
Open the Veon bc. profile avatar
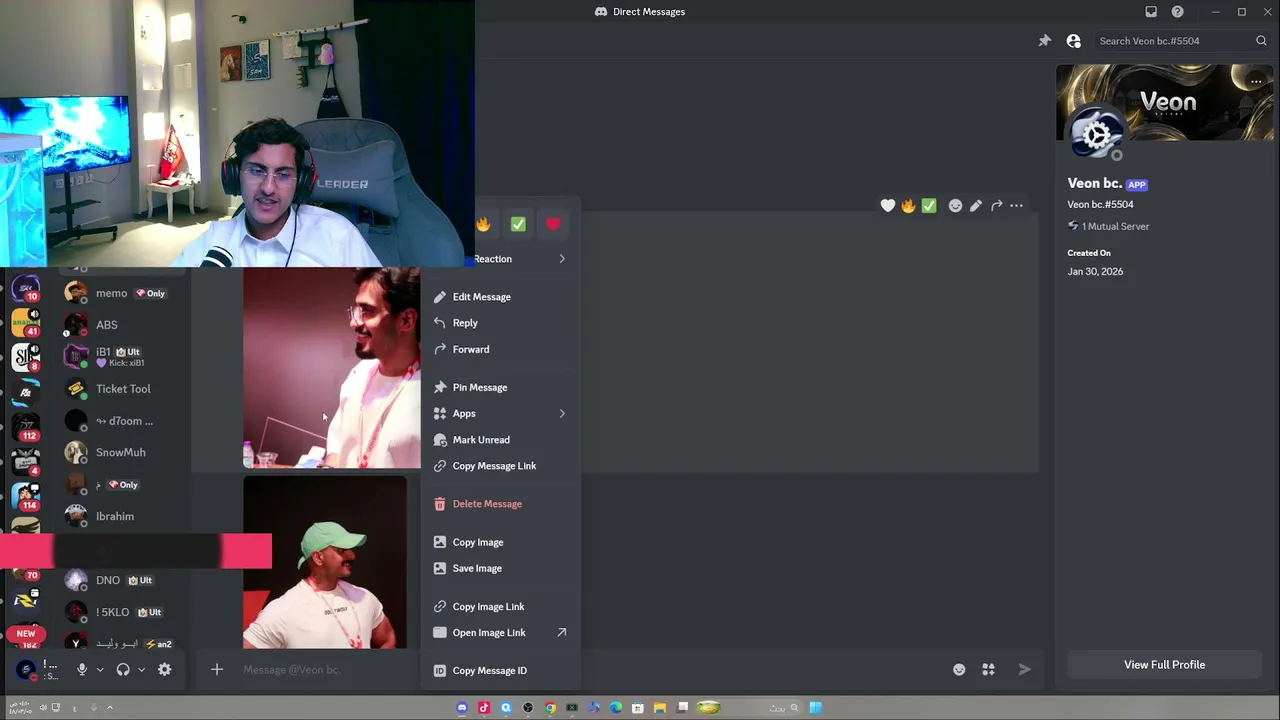pos(1097,135)
